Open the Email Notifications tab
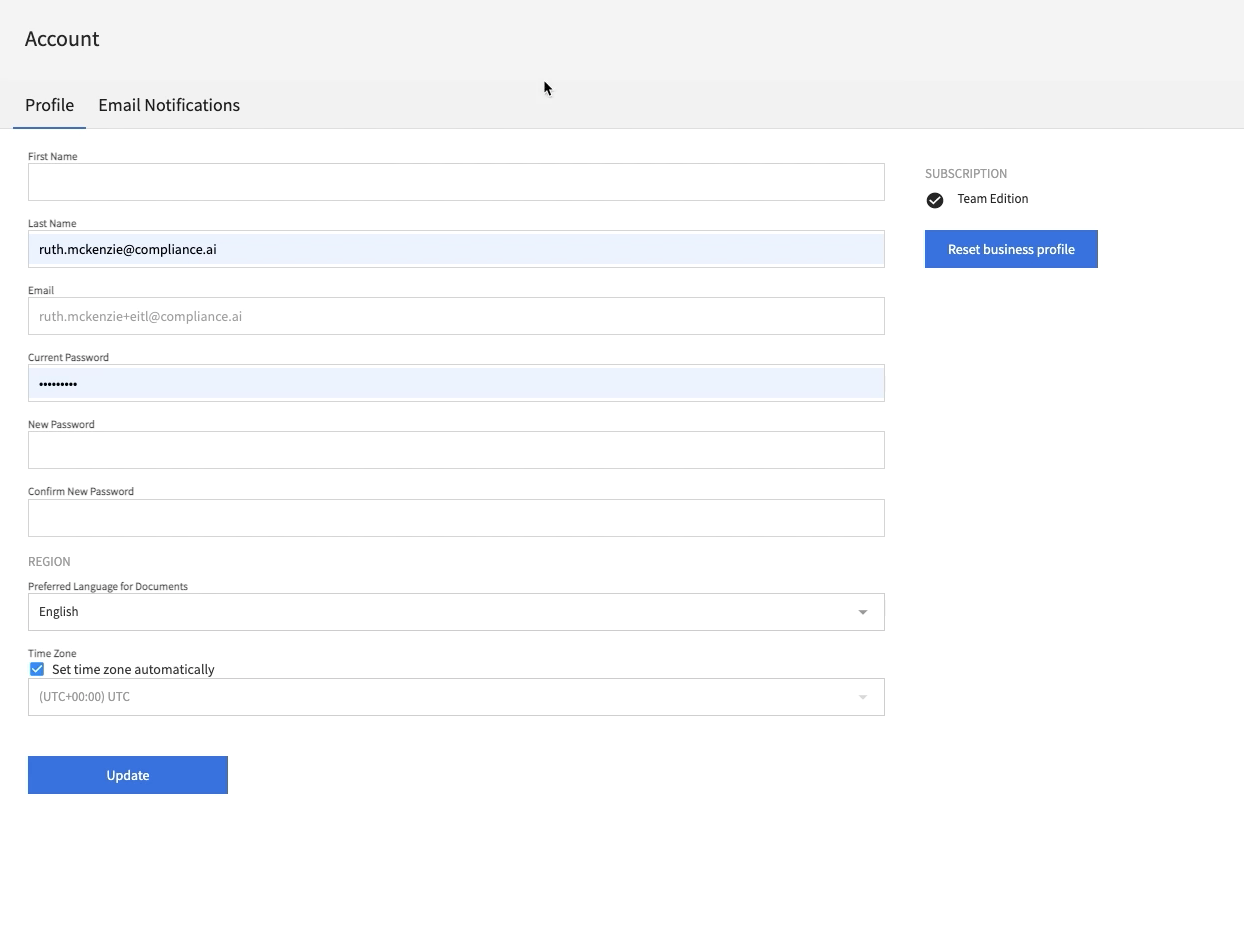1244x950 pixels. [169, 105]
